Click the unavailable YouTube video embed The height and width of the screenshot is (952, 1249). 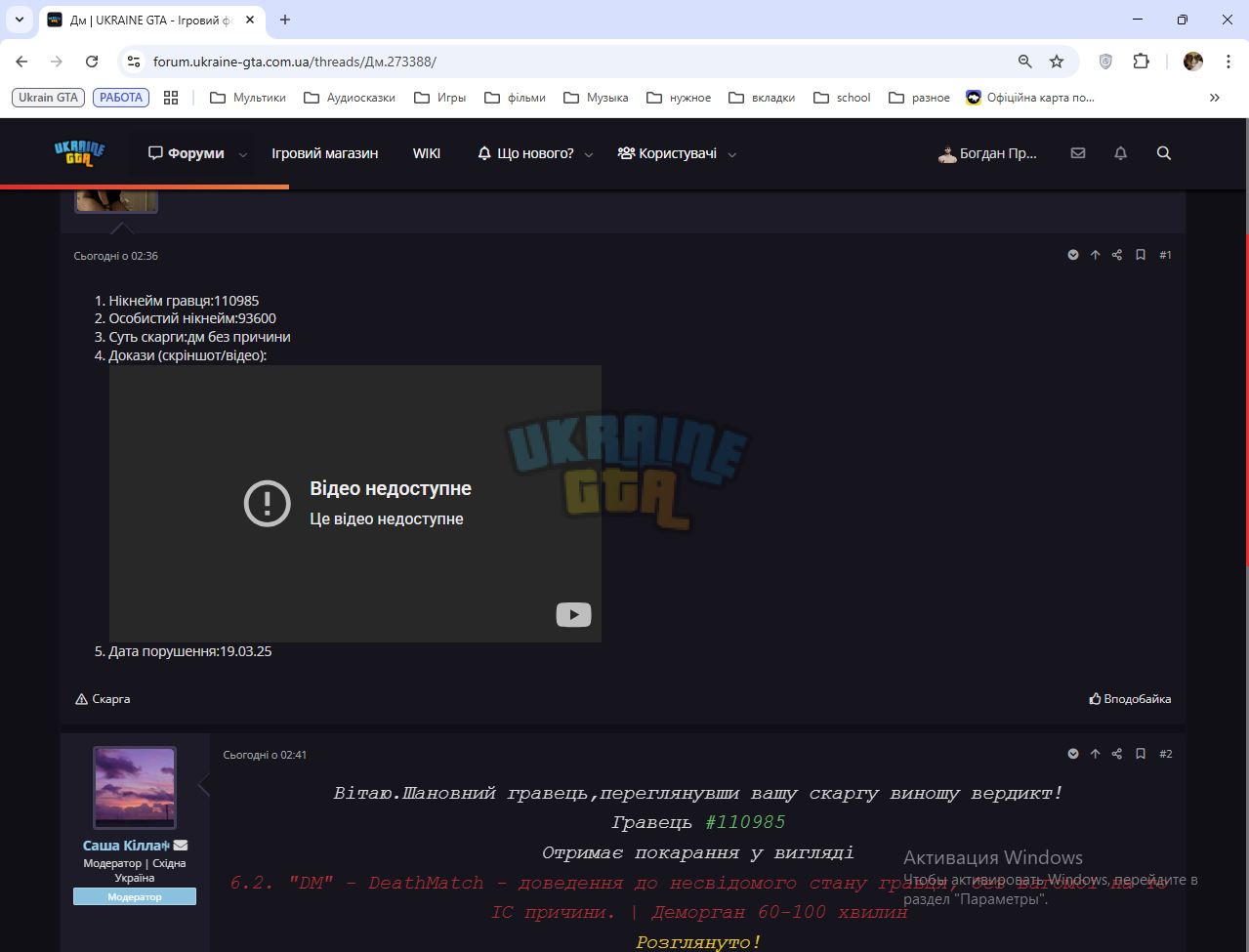[x=355, y=504]
